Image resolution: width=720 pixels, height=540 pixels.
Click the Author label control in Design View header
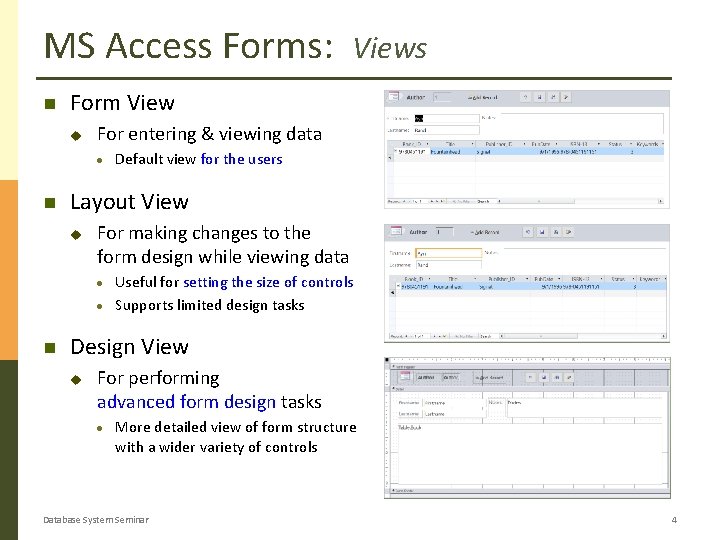(x=426, y=377)
